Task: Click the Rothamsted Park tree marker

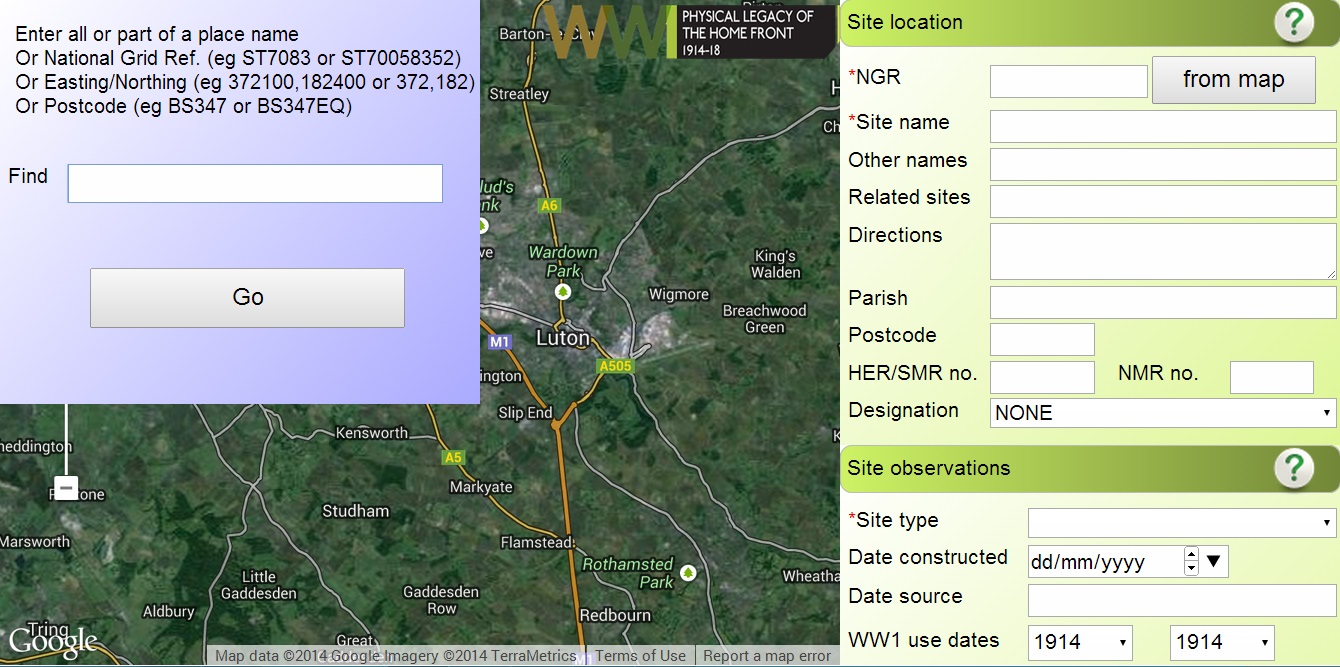Action: [688, 573]
